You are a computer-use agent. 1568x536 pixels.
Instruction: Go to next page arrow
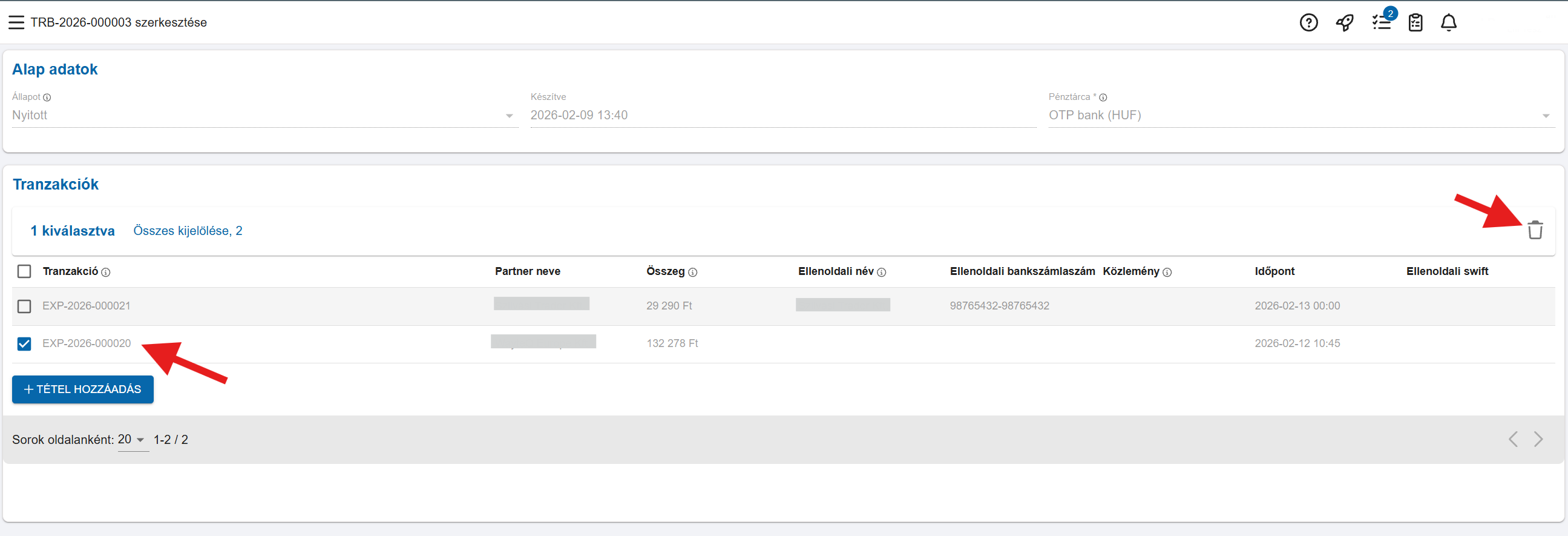click(1538, 438)
